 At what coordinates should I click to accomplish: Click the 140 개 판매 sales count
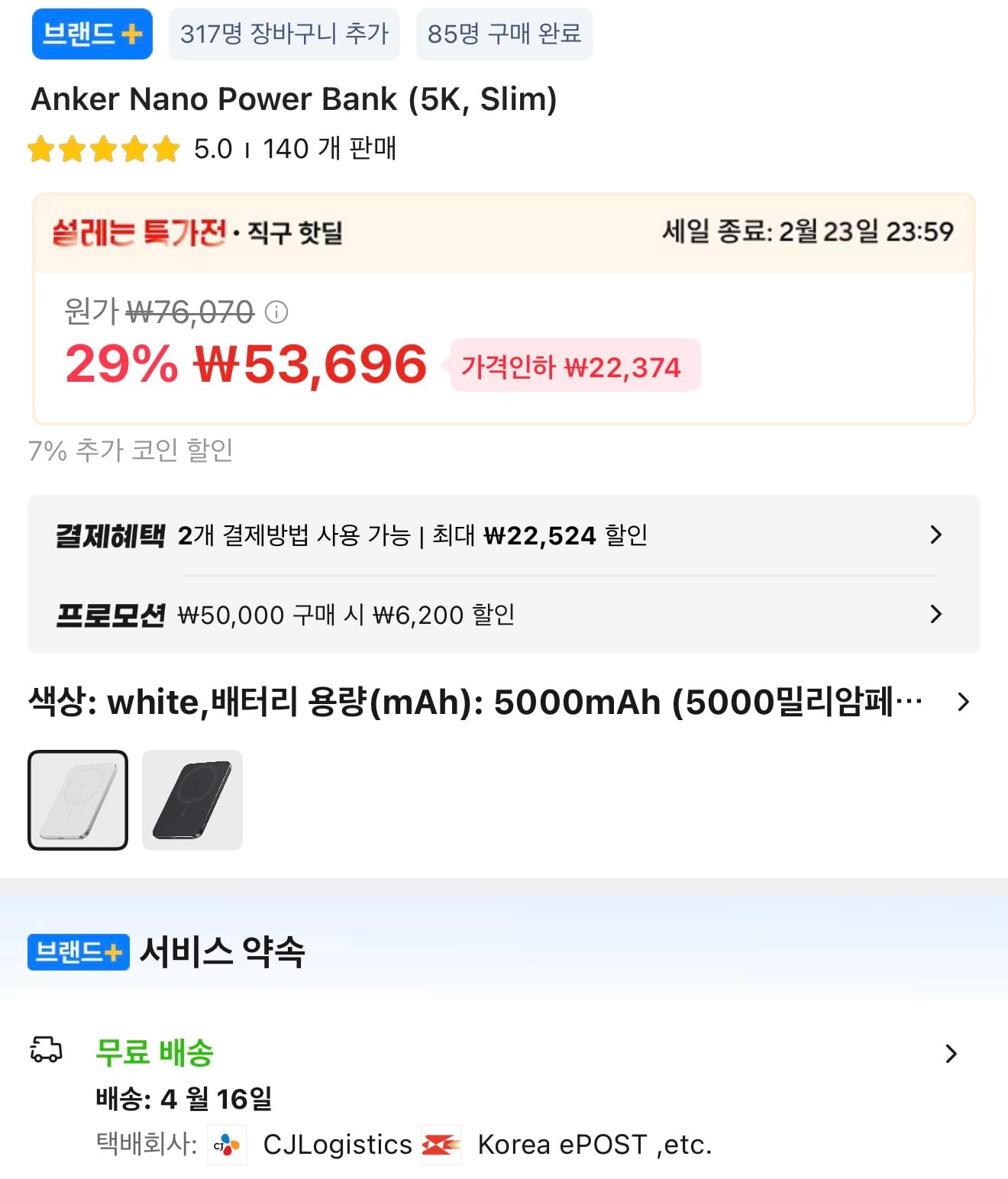click(x=329, y=149)
